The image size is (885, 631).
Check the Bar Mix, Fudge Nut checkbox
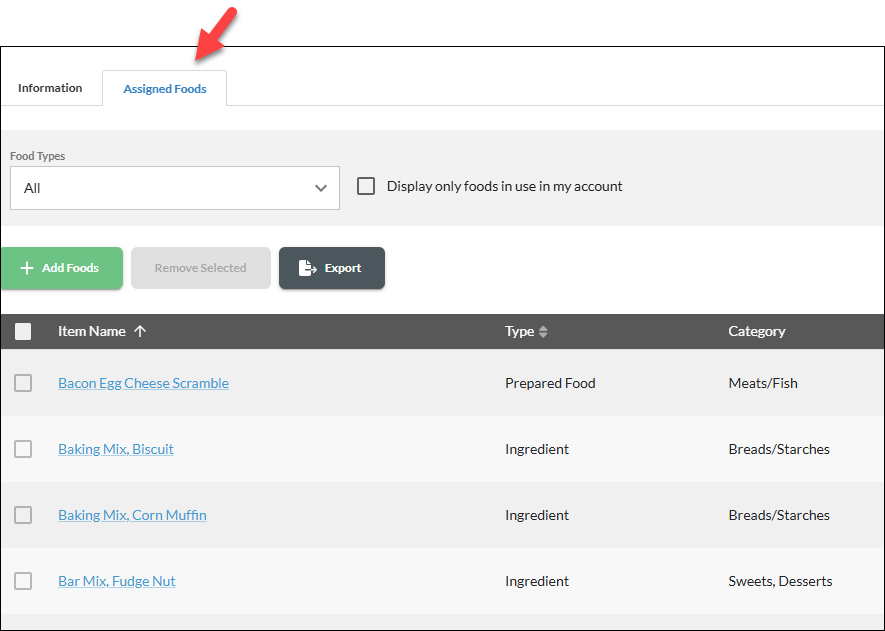pyautogui.click(x=23, y=581)
